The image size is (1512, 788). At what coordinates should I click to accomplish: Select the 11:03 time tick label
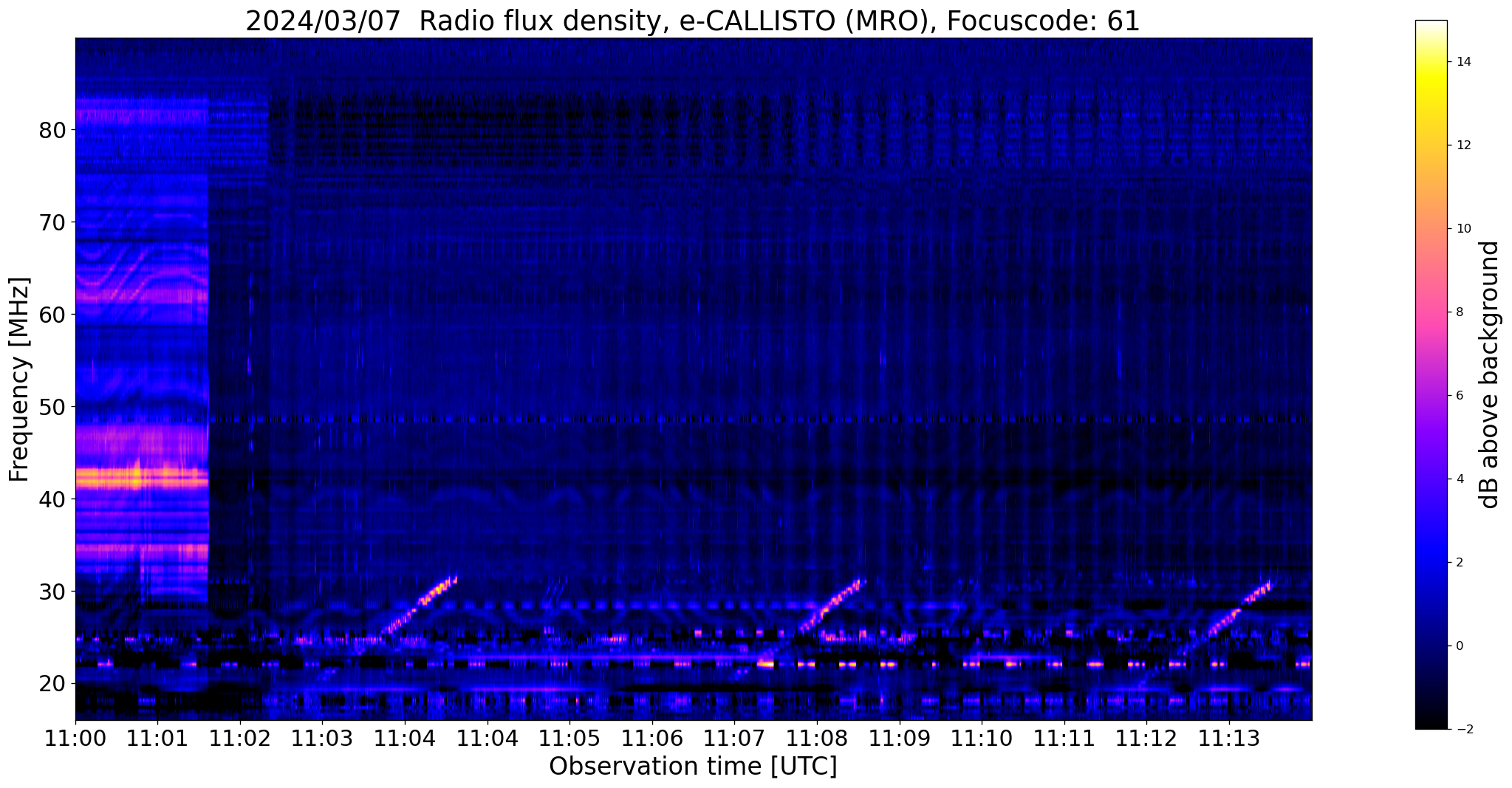pyautogui.click(x=322, y=738)
